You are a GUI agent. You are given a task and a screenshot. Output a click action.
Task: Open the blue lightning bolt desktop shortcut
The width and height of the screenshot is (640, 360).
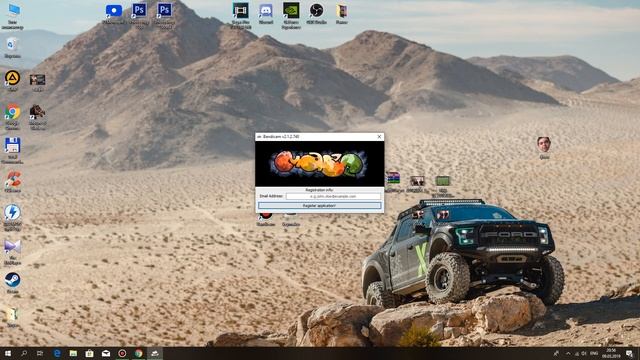coord(12,217)
